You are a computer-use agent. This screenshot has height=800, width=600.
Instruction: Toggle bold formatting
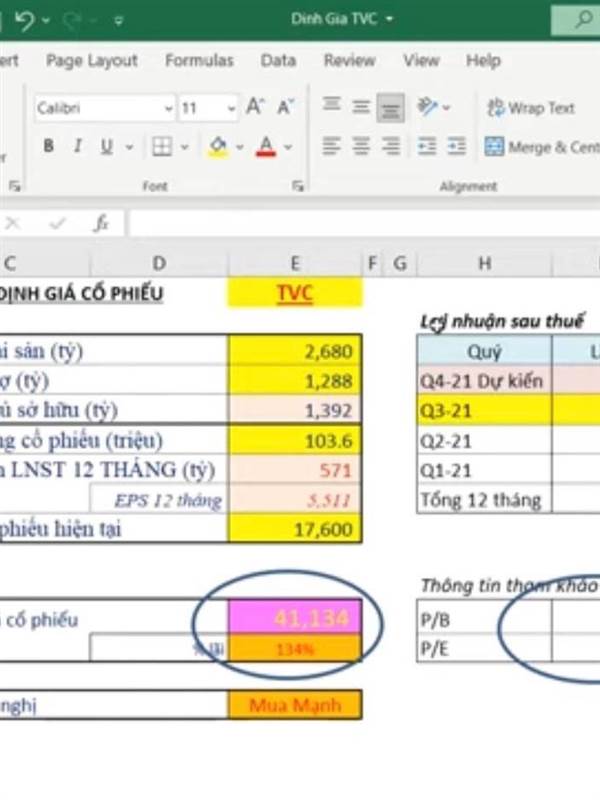coord(48,146)
